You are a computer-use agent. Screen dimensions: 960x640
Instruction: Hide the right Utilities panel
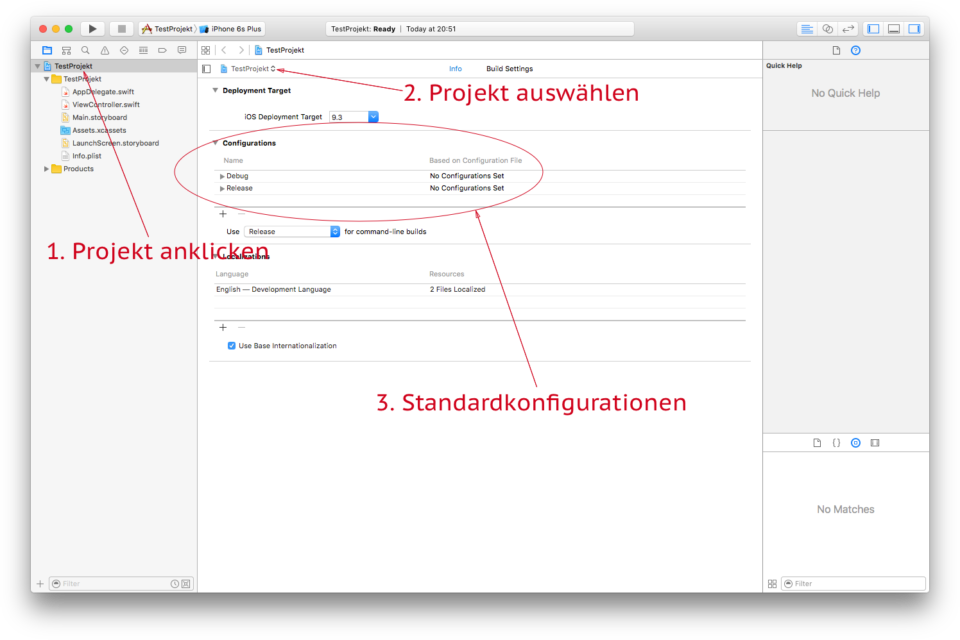914,29
